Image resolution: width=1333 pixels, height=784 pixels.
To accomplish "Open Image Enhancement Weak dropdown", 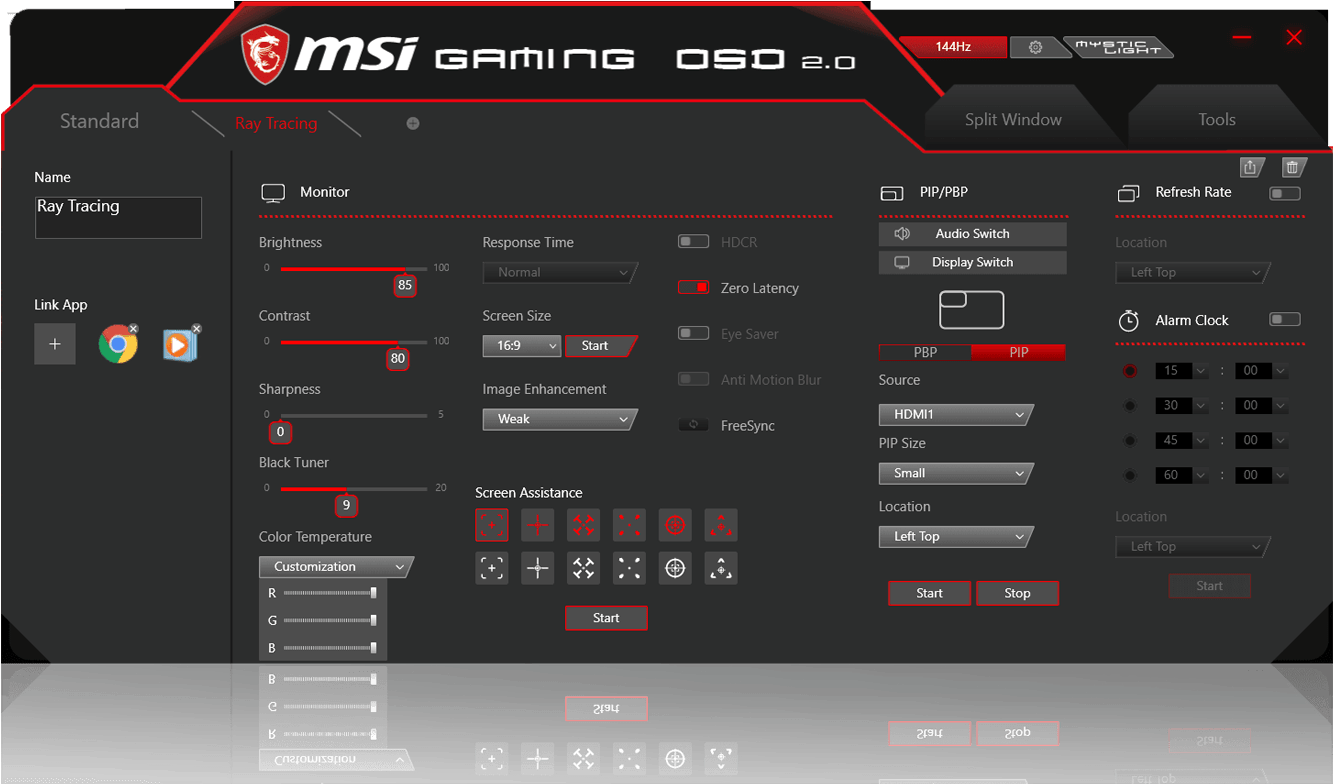I will click(560, 419).
